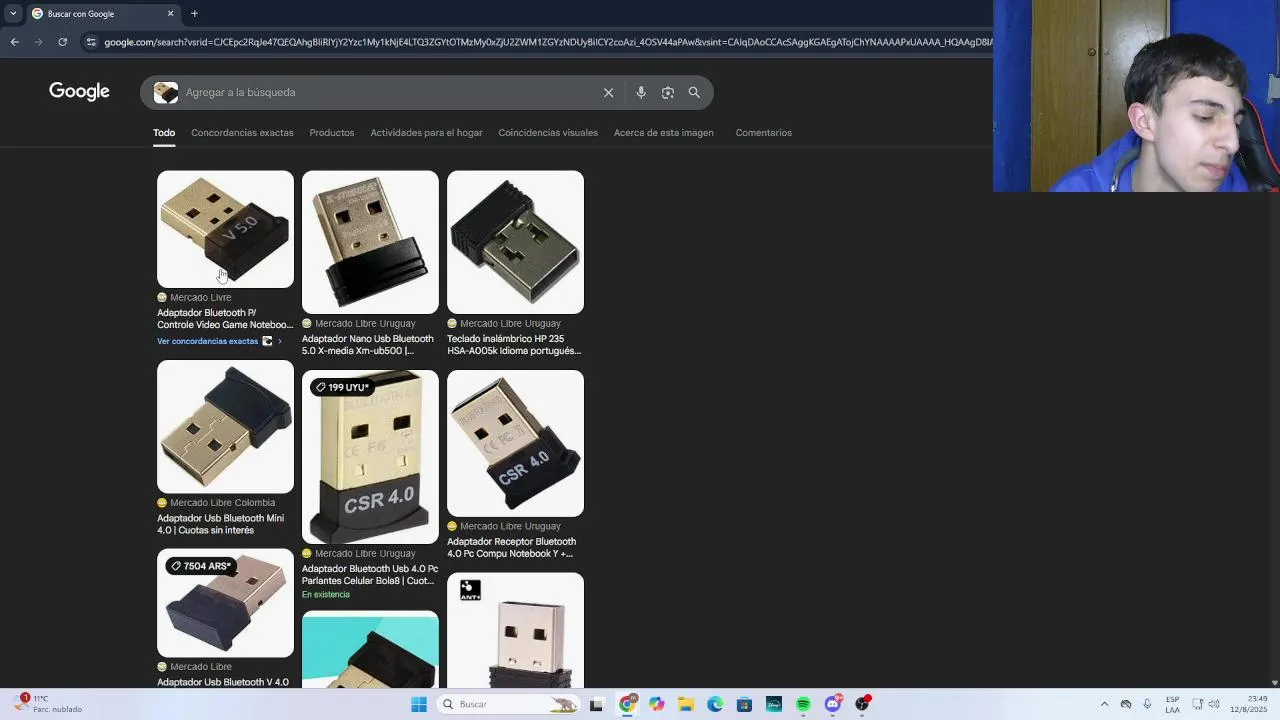Open tilted CSR 4.0 adapter image

point(515,443)
